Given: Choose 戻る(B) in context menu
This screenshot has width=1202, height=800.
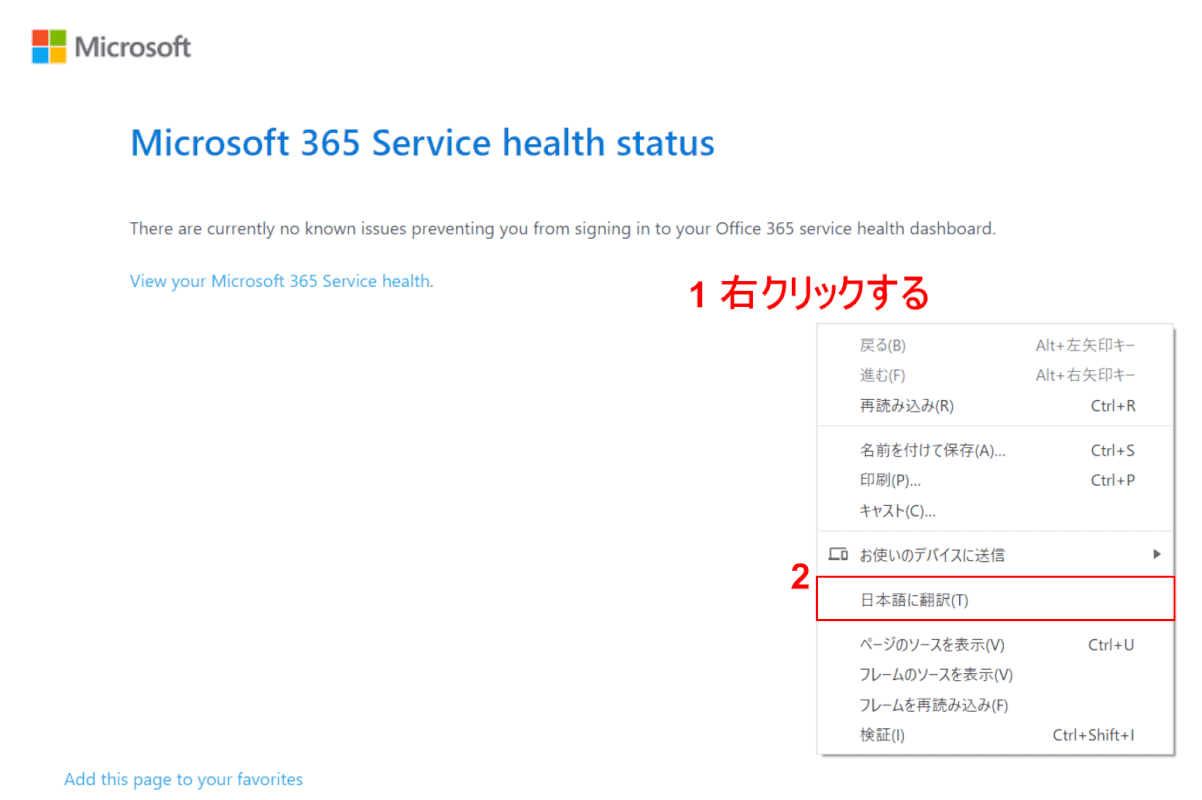Looking at the screenshot, I should [x=995, y=345].
